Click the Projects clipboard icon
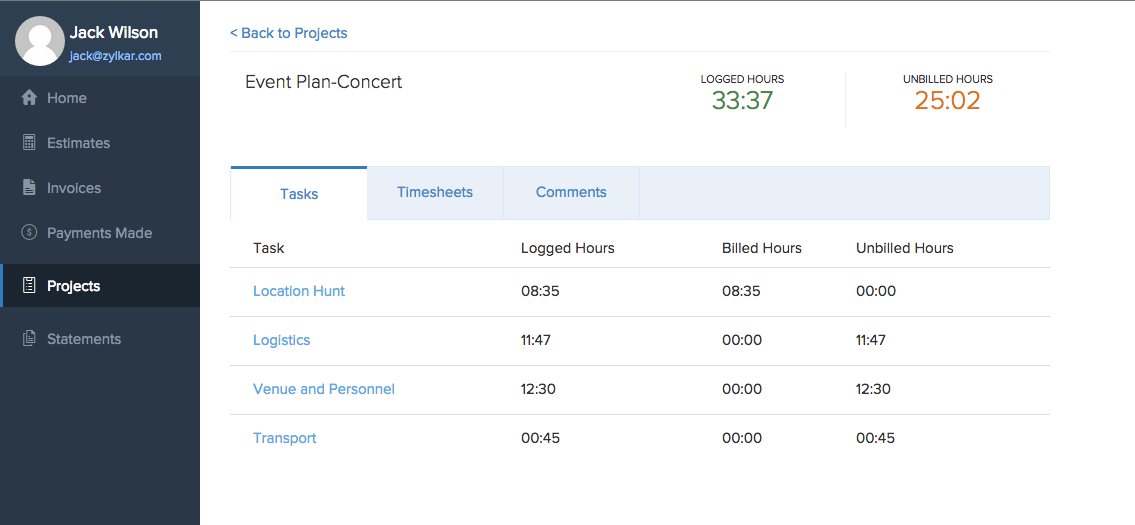1135x525 pixels. [29, 286]
